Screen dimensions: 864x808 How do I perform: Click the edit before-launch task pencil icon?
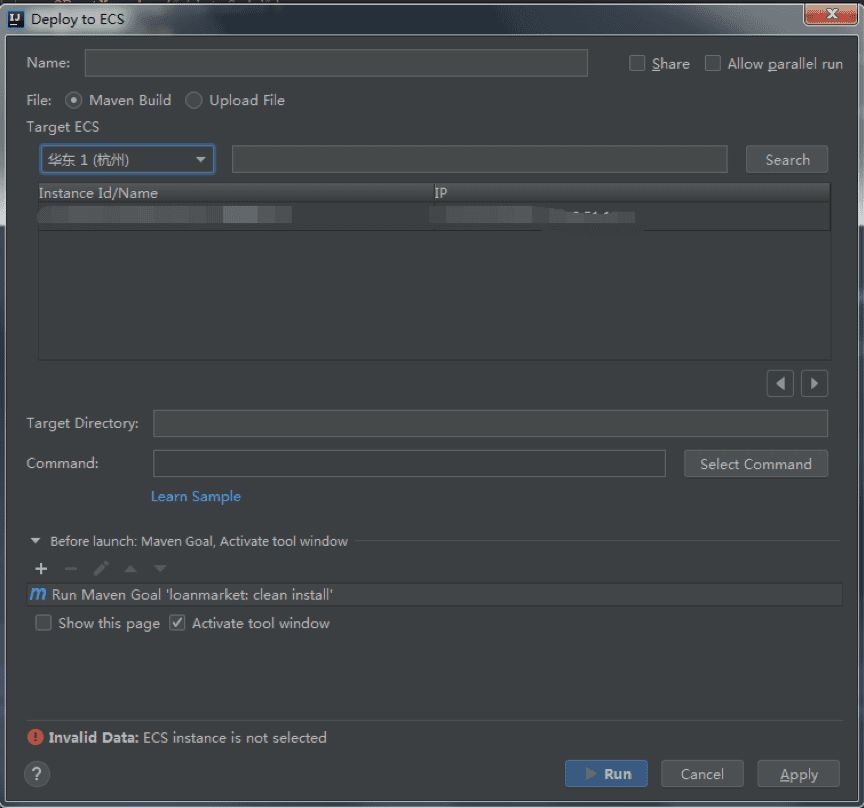[x=101, y=568]
